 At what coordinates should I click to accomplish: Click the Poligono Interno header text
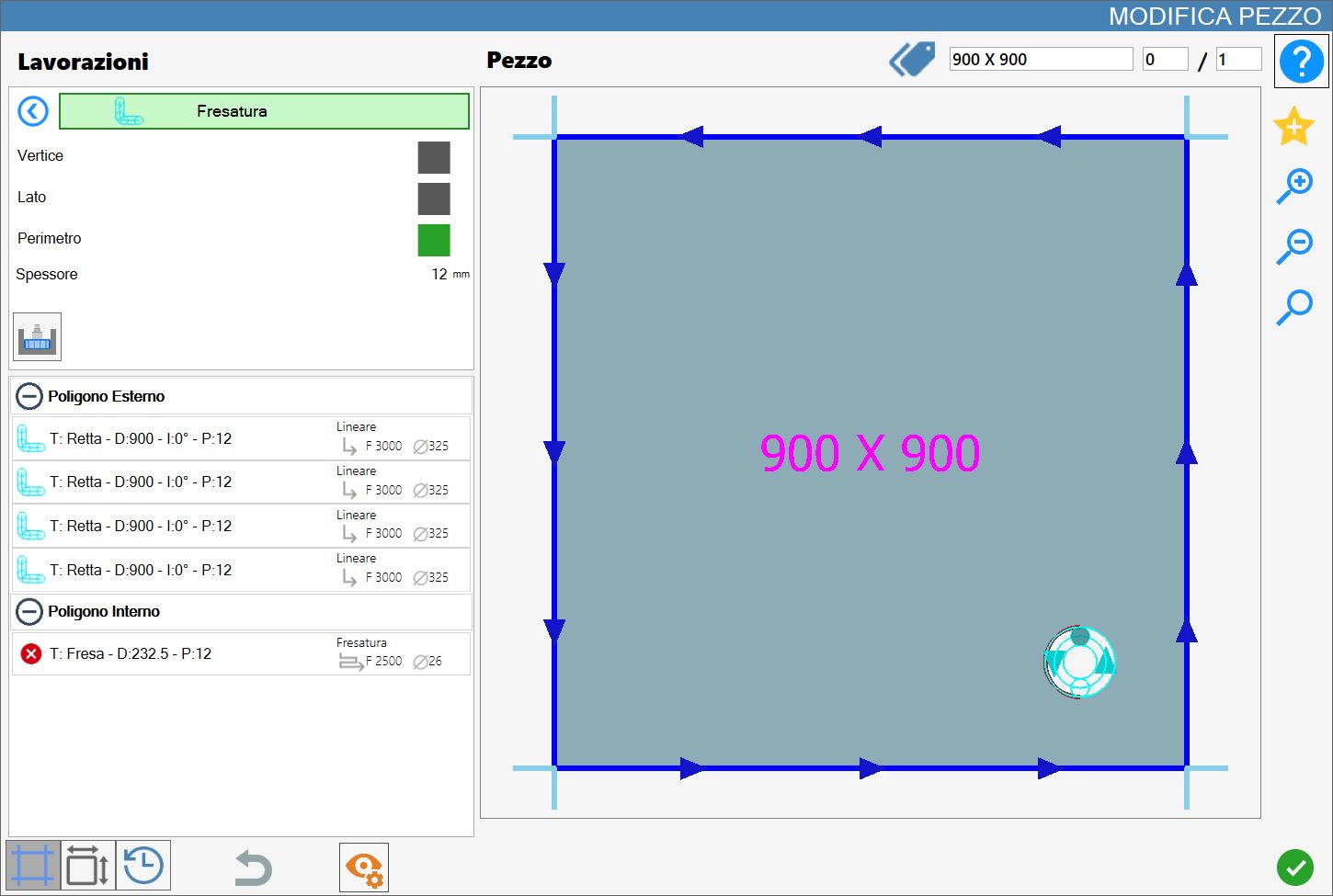[104, 611]
